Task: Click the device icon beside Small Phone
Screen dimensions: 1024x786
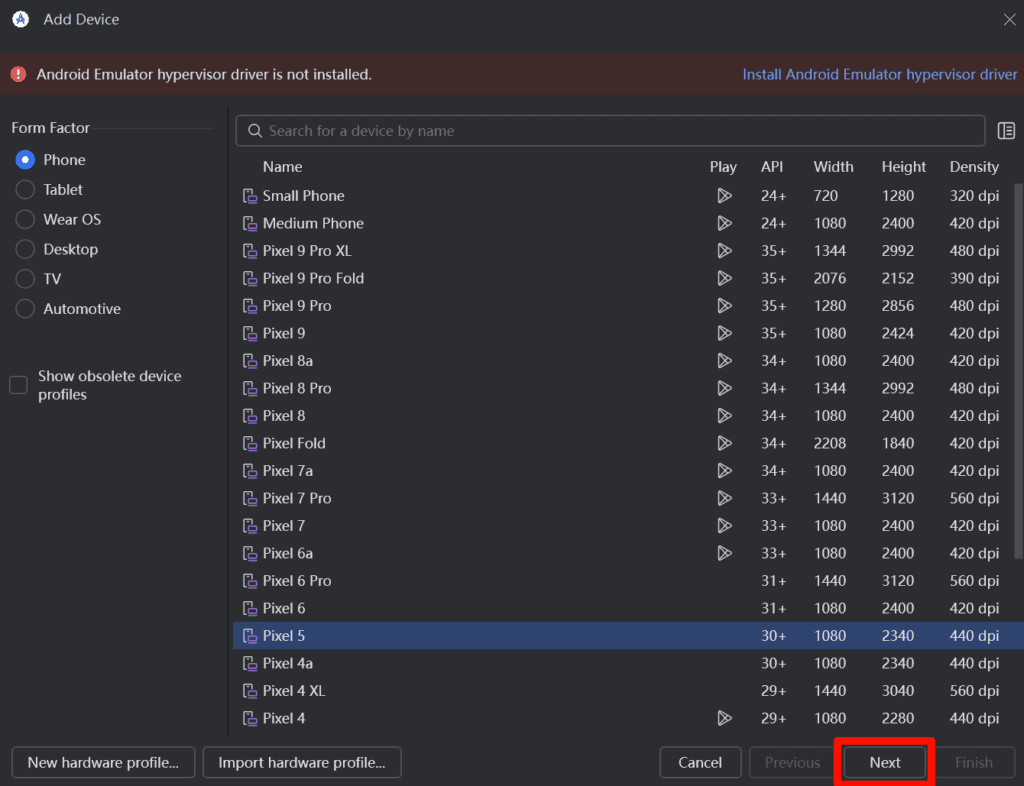Action: tap(250, 196)
